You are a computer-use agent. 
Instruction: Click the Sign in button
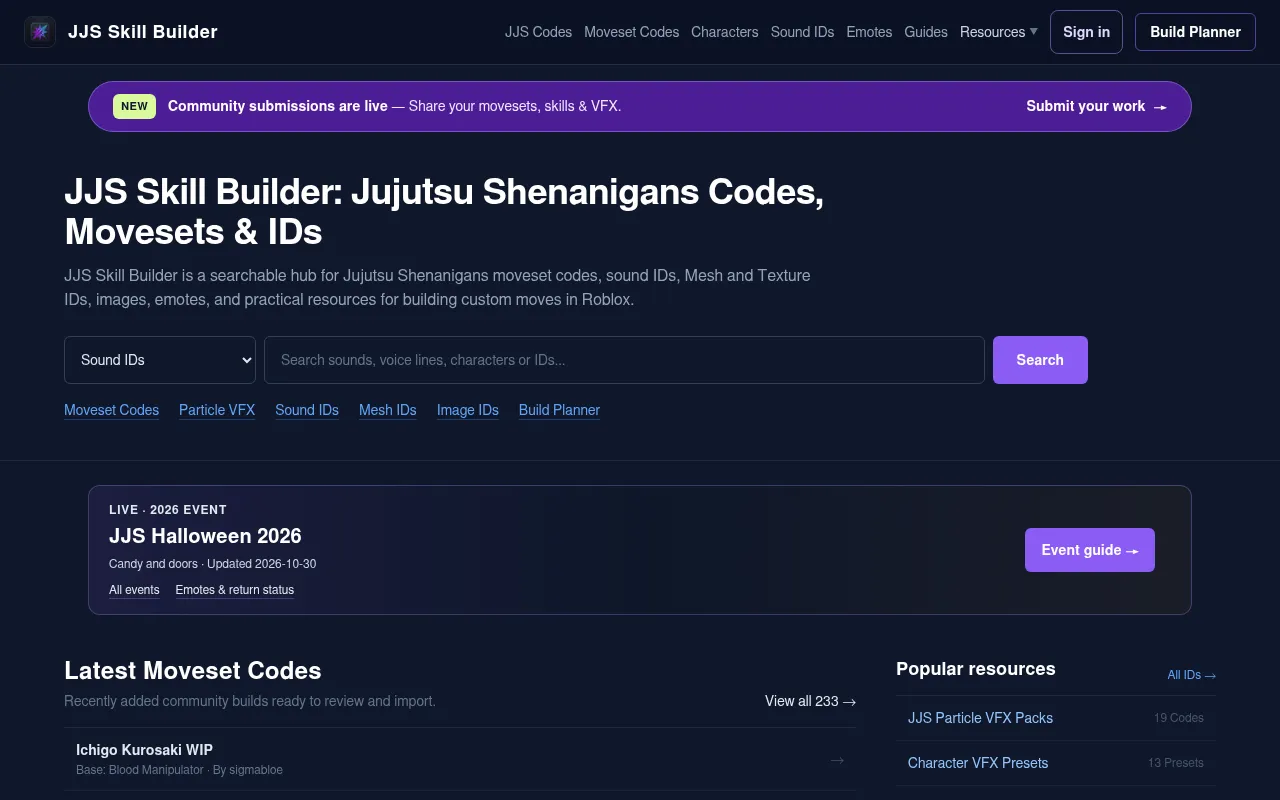(1086, 32)
